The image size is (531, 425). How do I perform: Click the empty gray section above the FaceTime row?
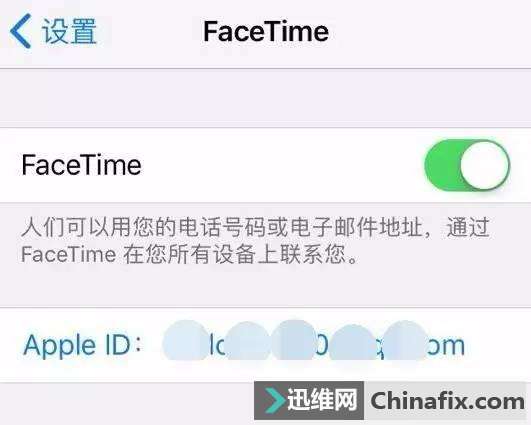266,98
